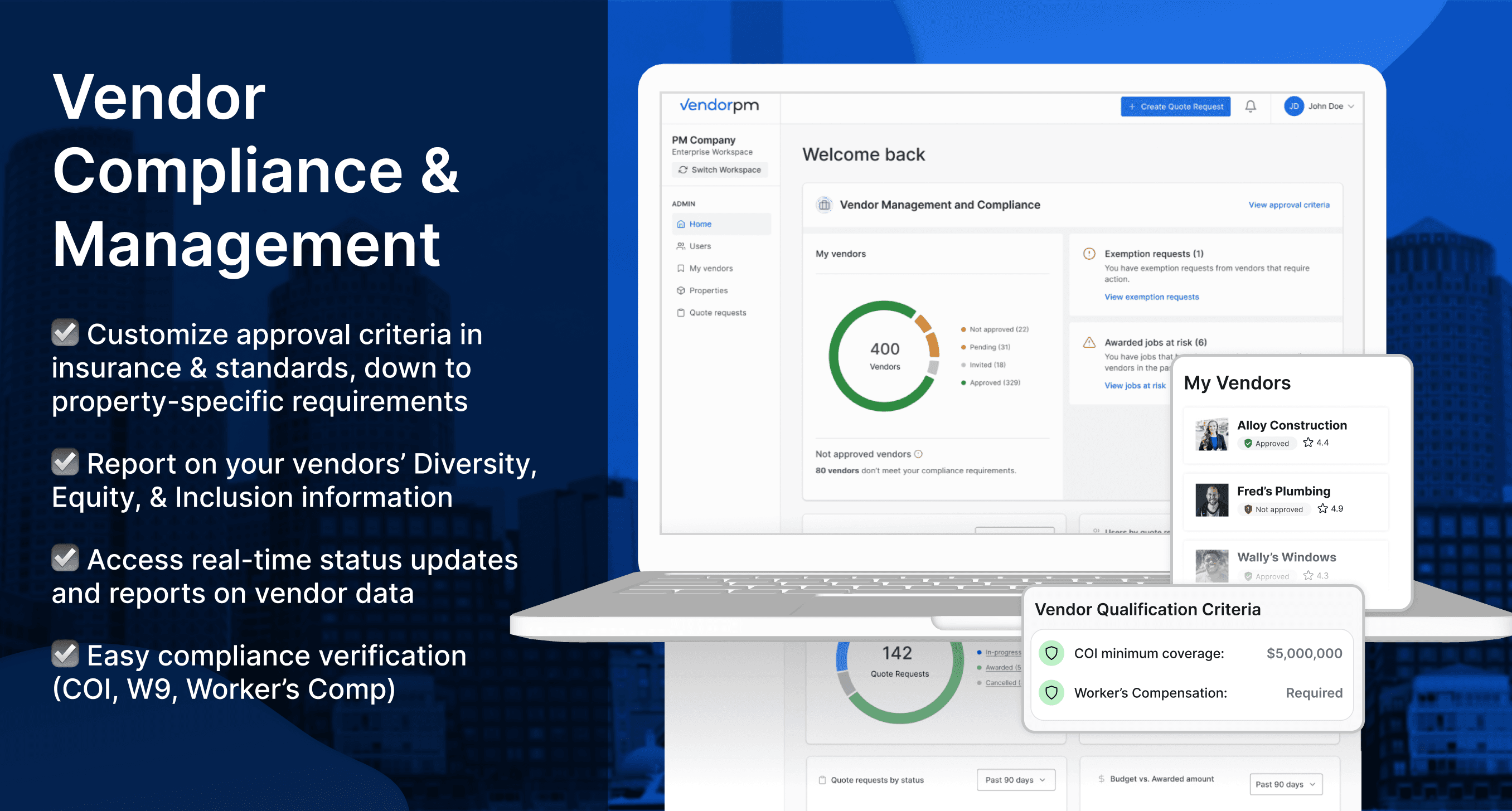
Task: Open My vendors in the sidebar
Action: pos(711,268)
